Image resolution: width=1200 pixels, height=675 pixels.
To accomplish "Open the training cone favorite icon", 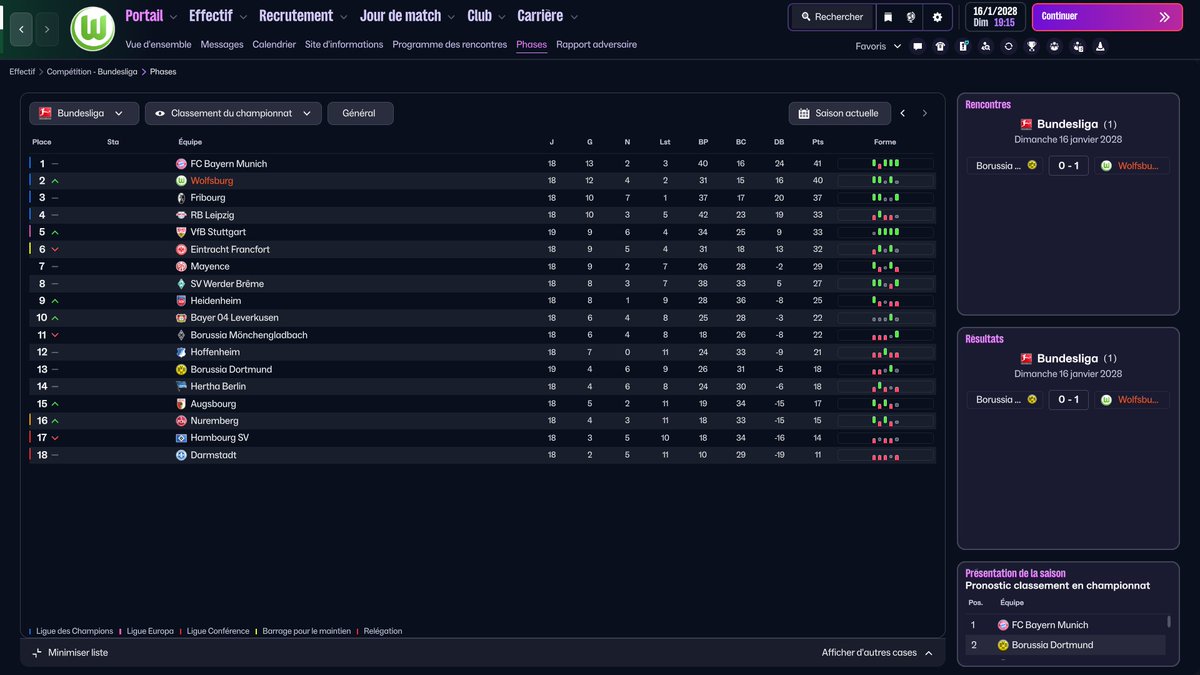I will pyautogui.click(x=1100, y=46).
